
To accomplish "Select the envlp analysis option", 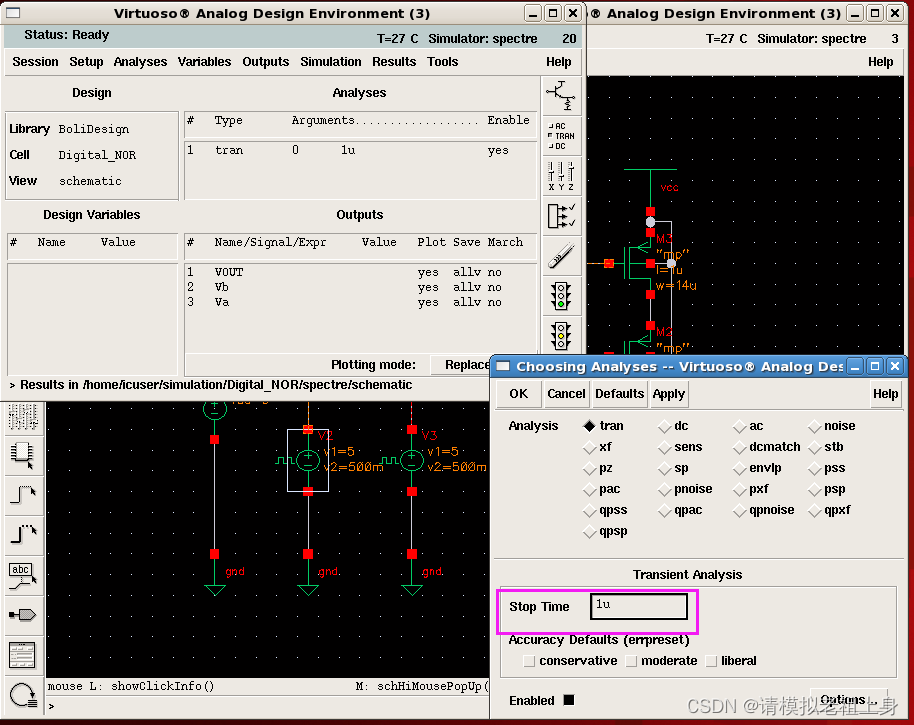I will (x=740, y=468).
